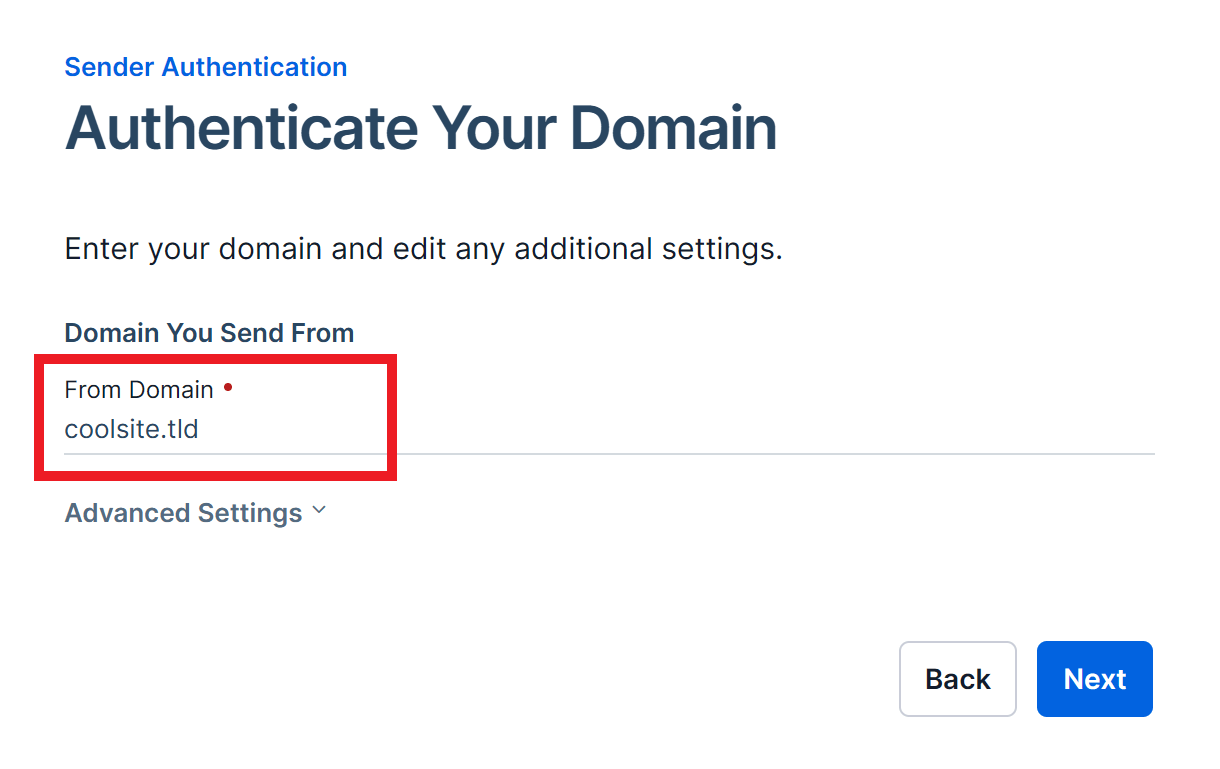Return to previous step using Back
Screen dimensions: 1220x769
[x=957, y=679]
